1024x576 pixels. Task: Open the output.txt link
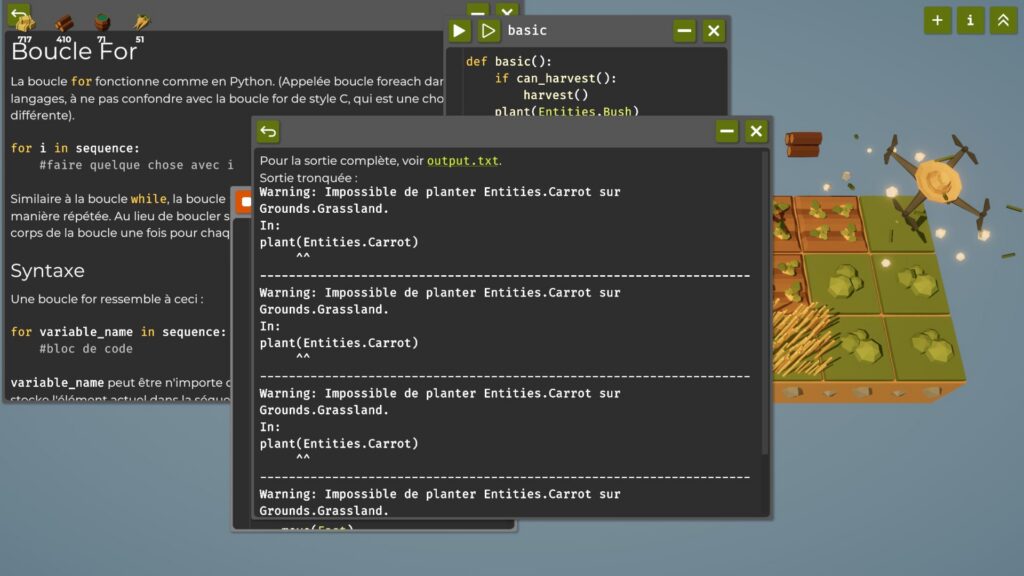[x=463, y=161]
